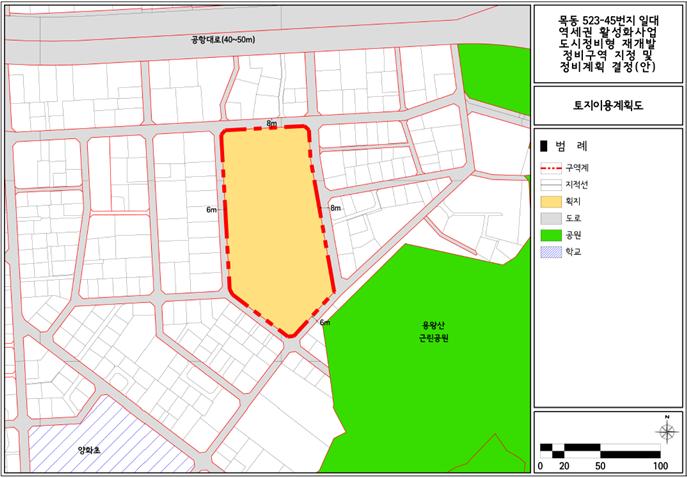Click the 8m label right of the site
This screenshot has height=478, width=687.
pyautogui.click(x=336, y=208)
